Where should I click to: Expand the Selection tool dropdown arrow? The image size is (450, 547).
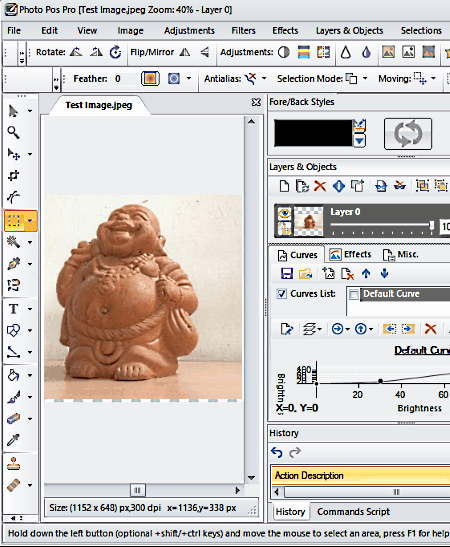(x=30, y=221)
